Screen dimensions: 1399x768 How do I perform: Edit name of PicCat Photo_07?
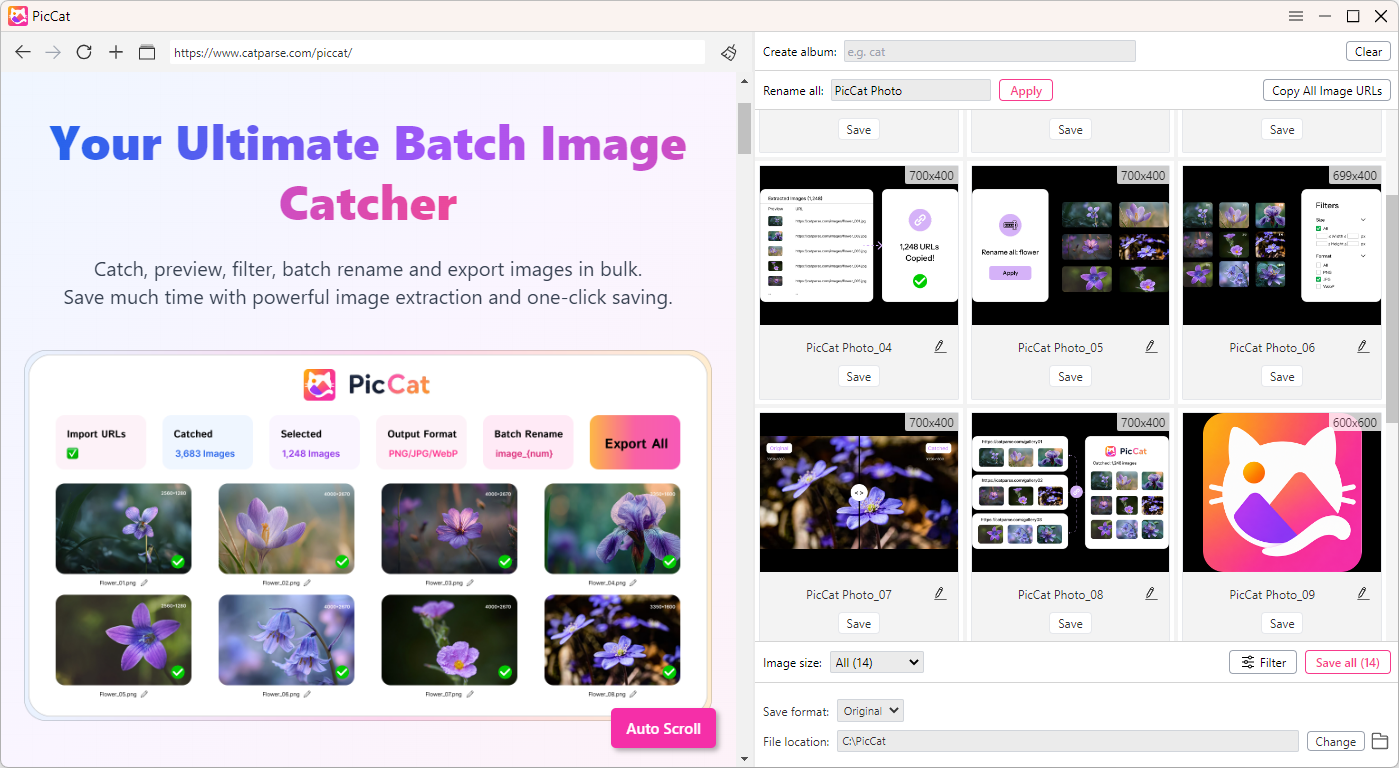click(940, 594)
